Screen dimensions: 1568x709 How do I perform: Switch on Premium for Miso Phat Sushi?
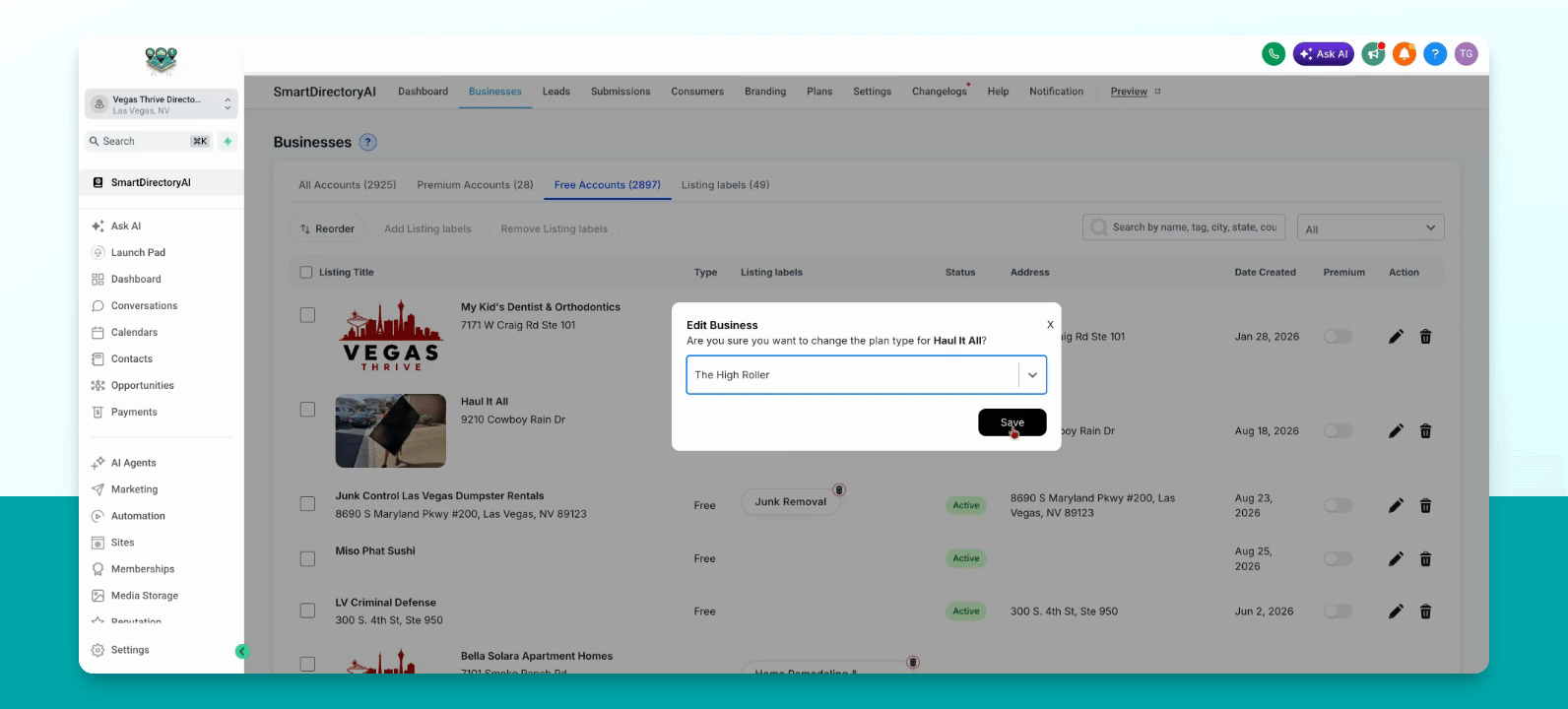1338,558
